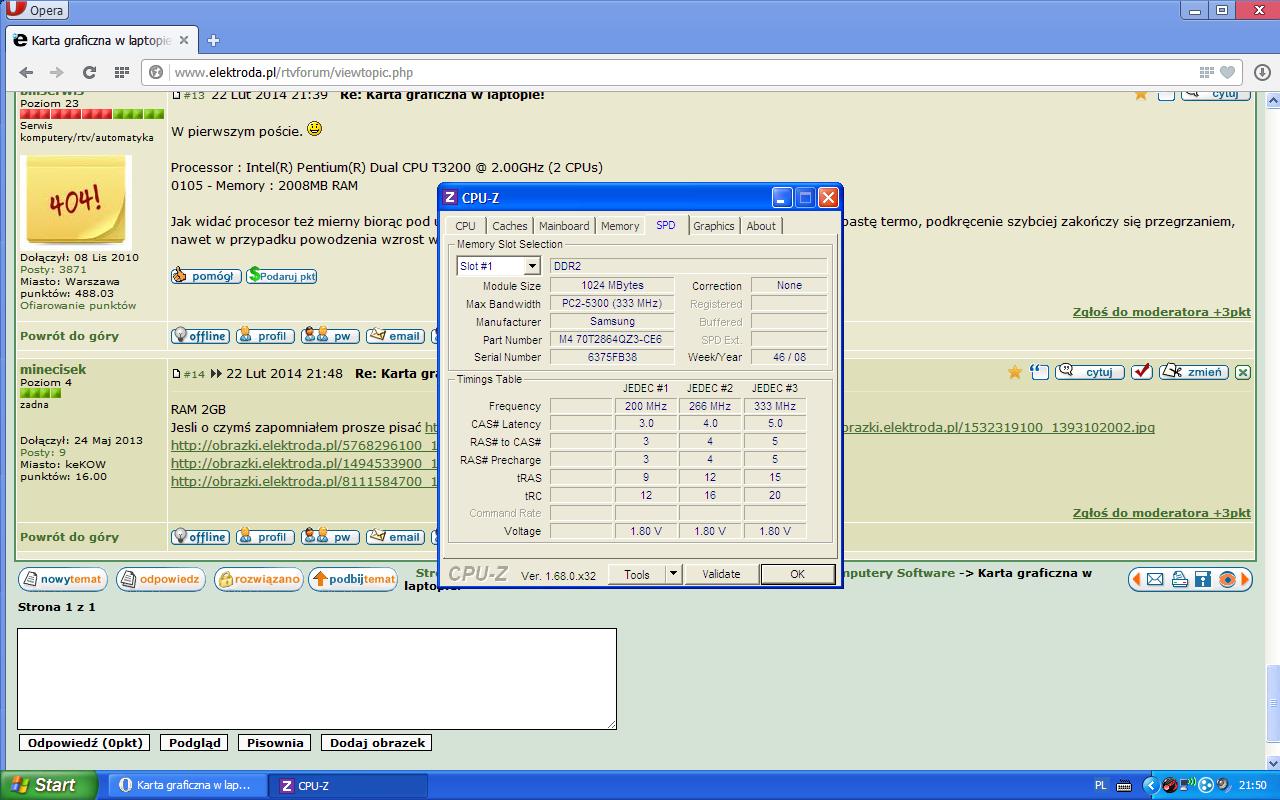Click the 'rozwiązano' solved button
Image resolution: width=1280 pixels, height=800 pixels.
click(x=258, y=579)
